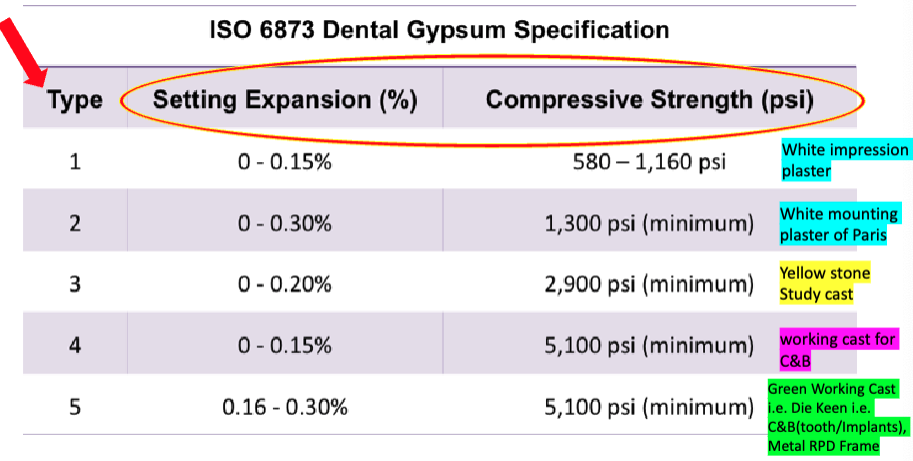Click the Type 3 row number
Image resolution: width=913 pixels, height=461 pixels.
point(74,283)
